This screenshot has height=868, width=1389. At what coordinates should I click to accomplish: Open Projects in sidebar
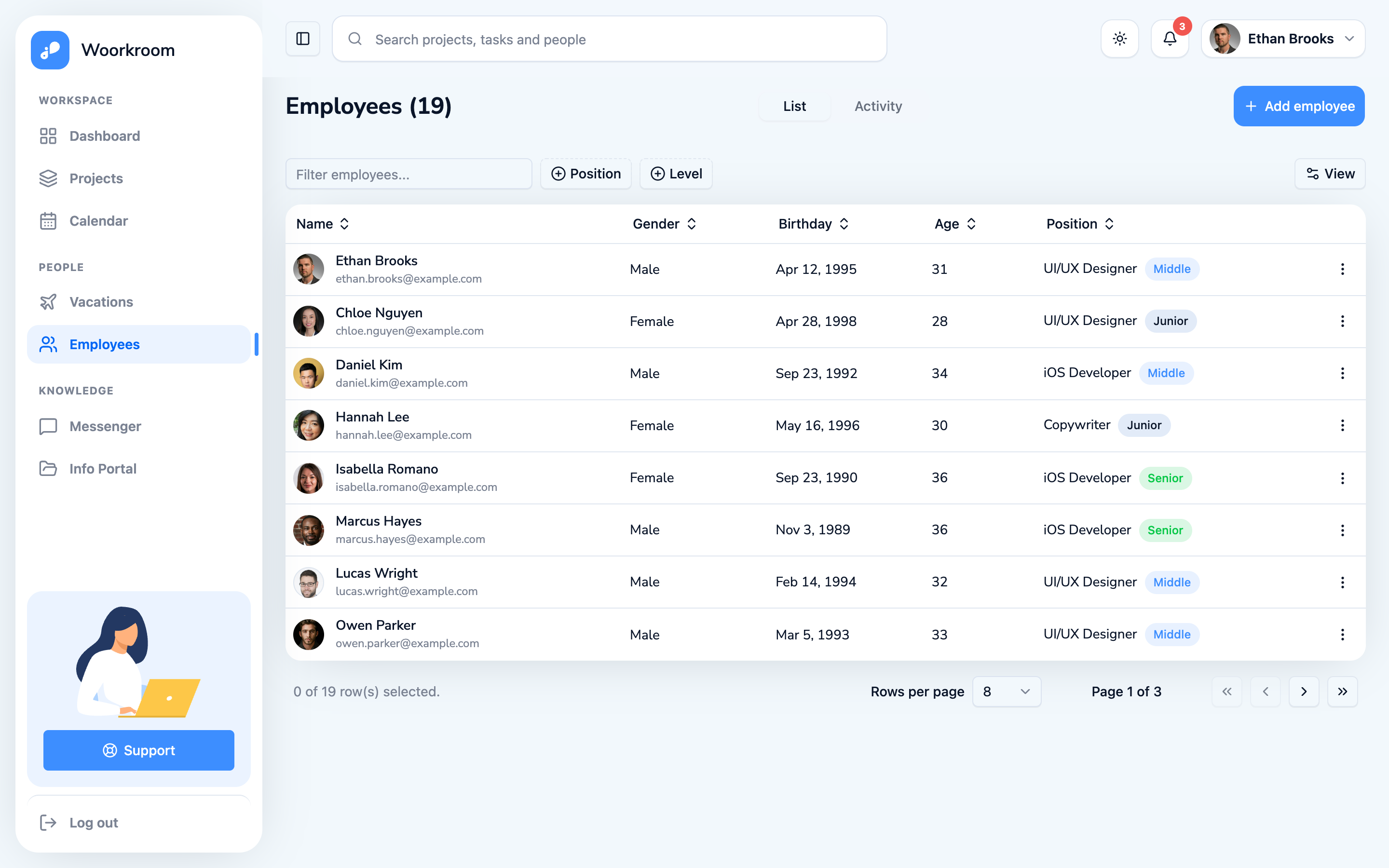point(138,178)
